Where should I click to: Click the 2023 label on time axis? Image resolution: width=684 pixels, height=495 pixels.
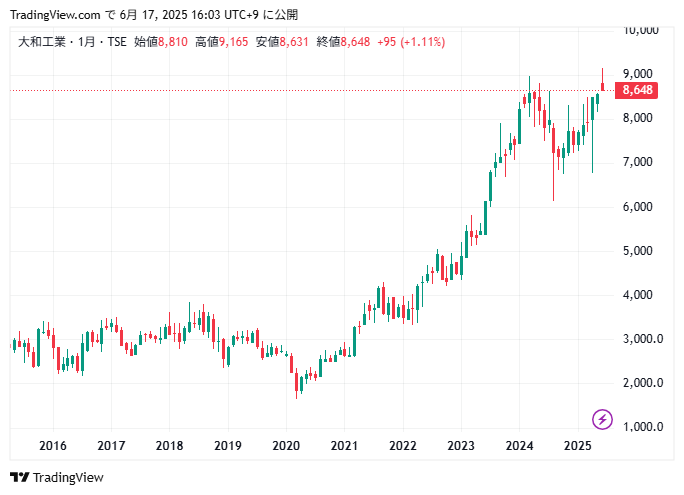[461, 446]
